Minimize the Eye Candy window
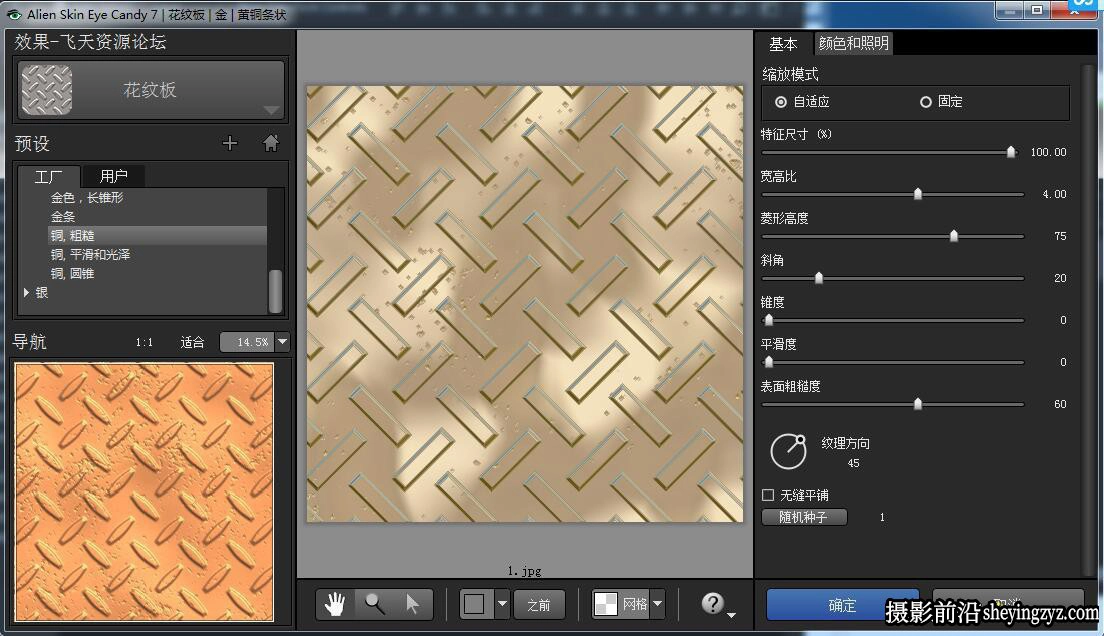Screen dimensions: 1104x636 tap(1010, 10)
